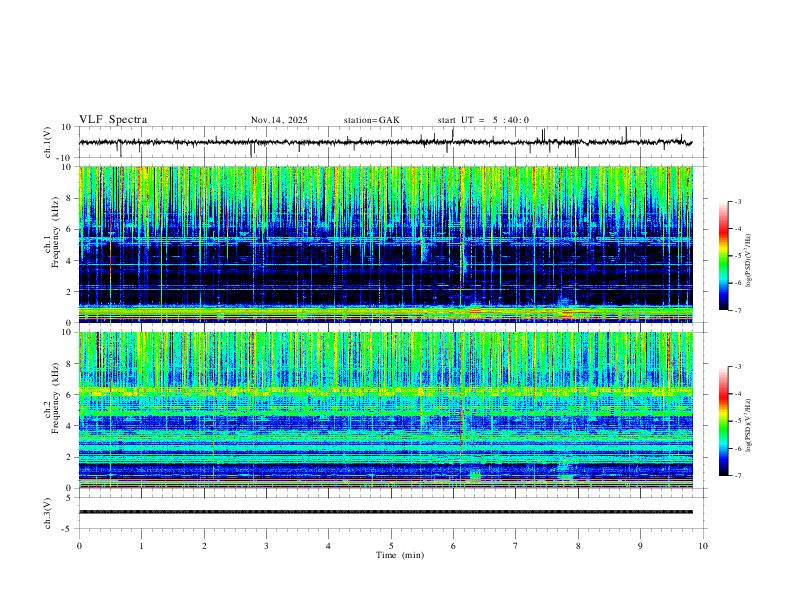Click the ch.1 "Frequency (kHz)" axis label
The image size is (792, 612).
tap(55, 232)
